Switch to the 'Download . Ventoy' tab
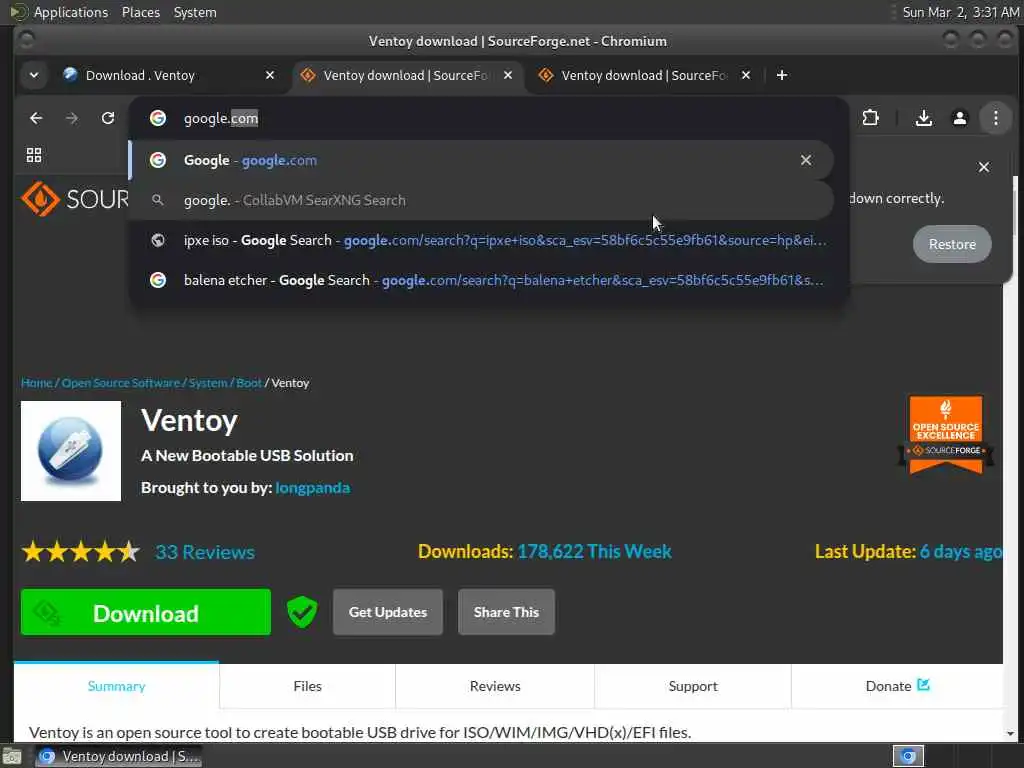The width and height of the screenshot is (1024, 768). click(140, 75)
